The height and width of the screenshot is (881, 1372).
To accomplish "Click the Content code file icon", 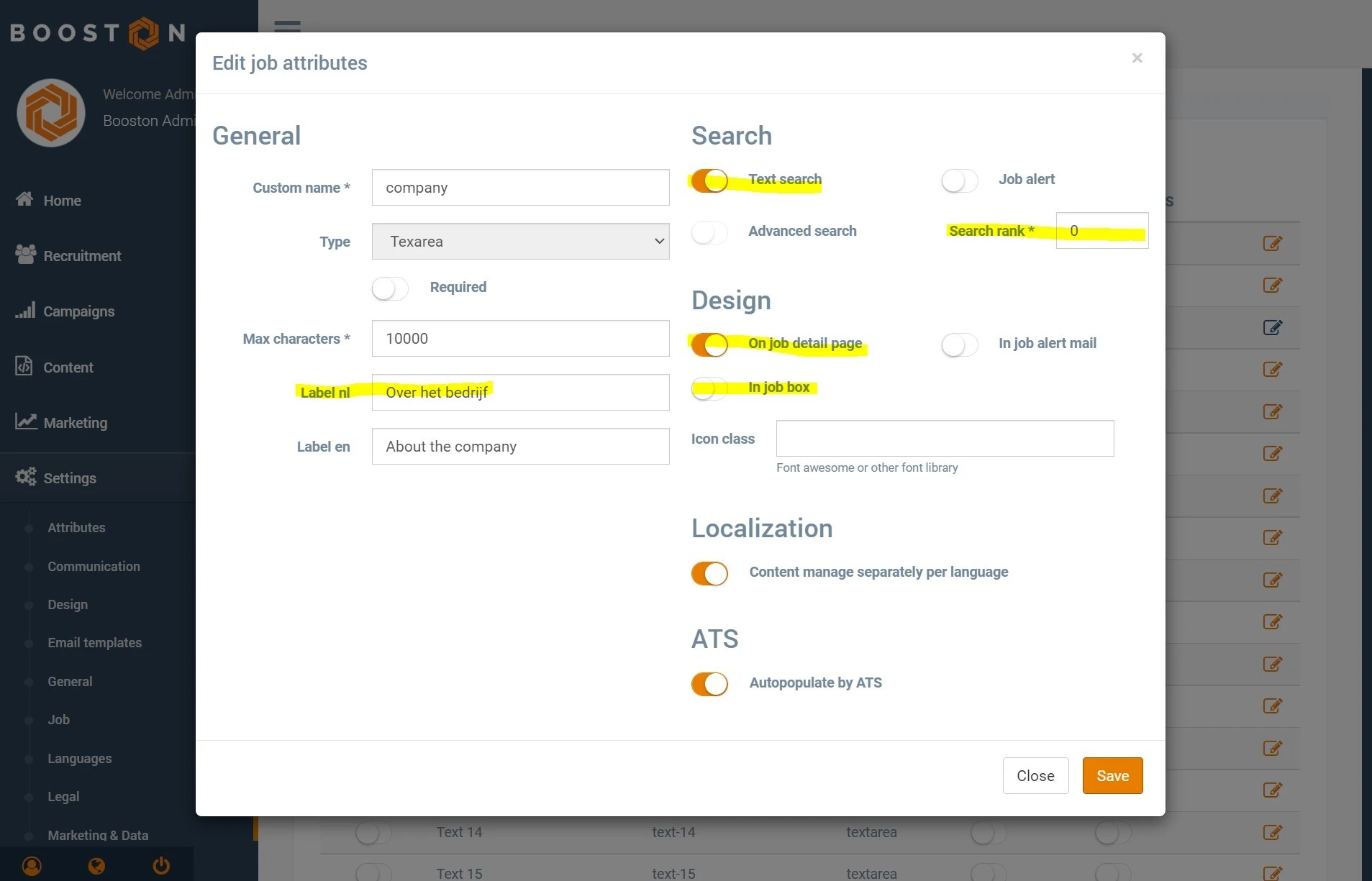I will coord(24,366).
